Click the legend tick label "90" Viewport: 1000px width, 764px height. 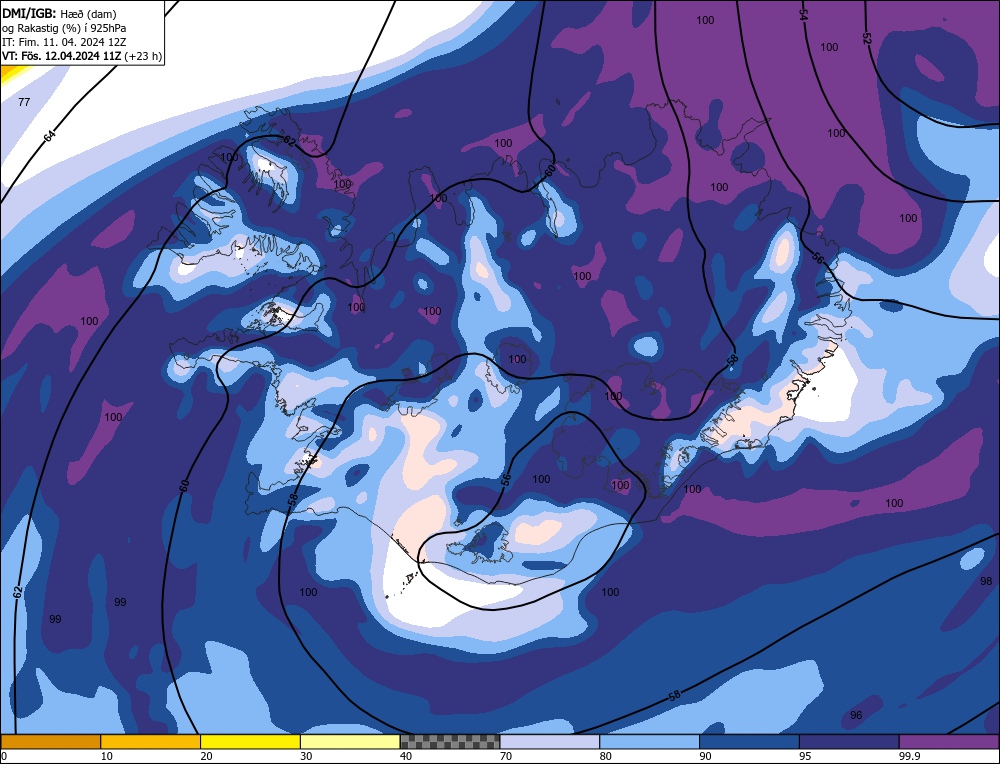pyautogui.click(x=705, y=756)
